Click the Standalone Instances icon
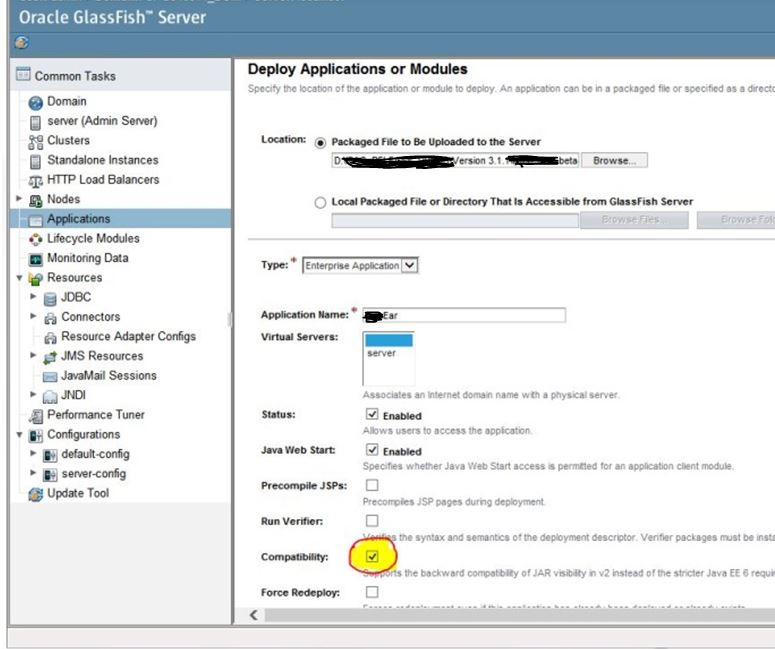Viewport: 775px width, 649px height. [x=36, y=161]
